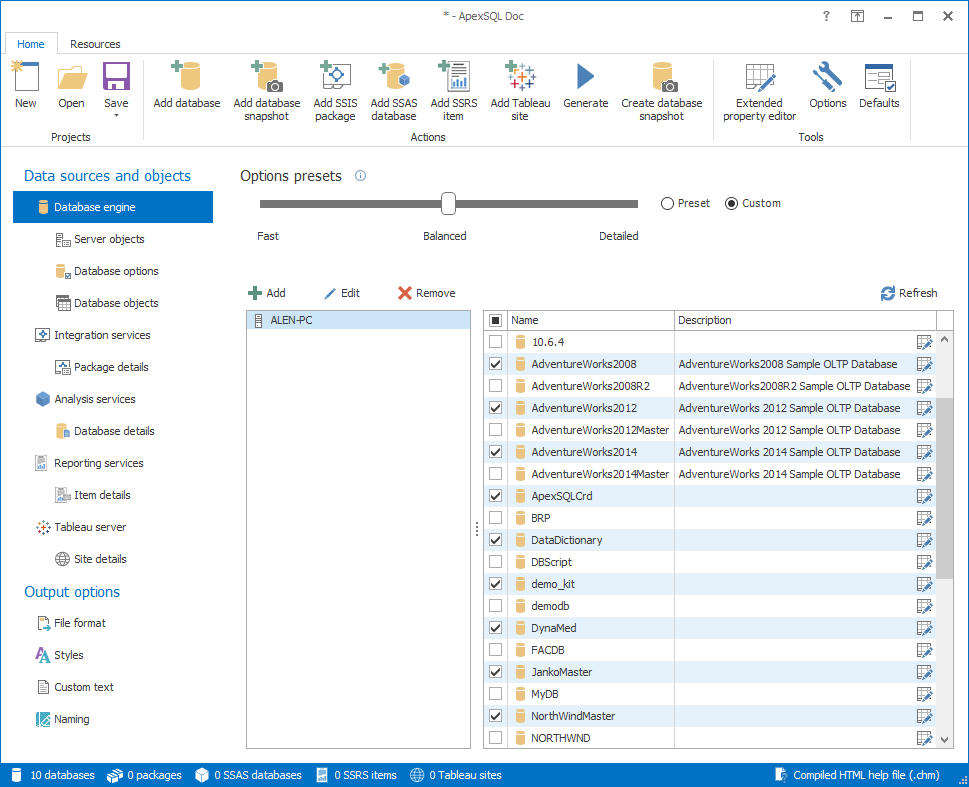Check AdventureWorks2008R2 checkbox

(x=495, y=386)
